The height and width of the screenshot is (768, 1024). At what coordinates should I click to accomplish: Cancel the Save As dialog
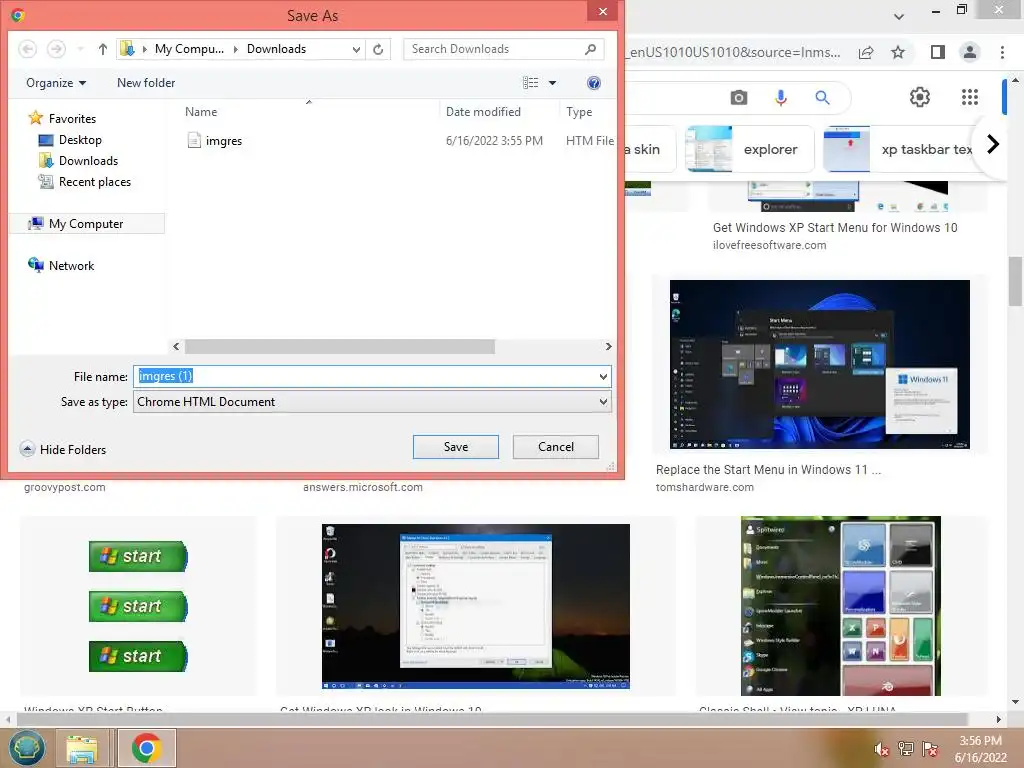[556, 447]
